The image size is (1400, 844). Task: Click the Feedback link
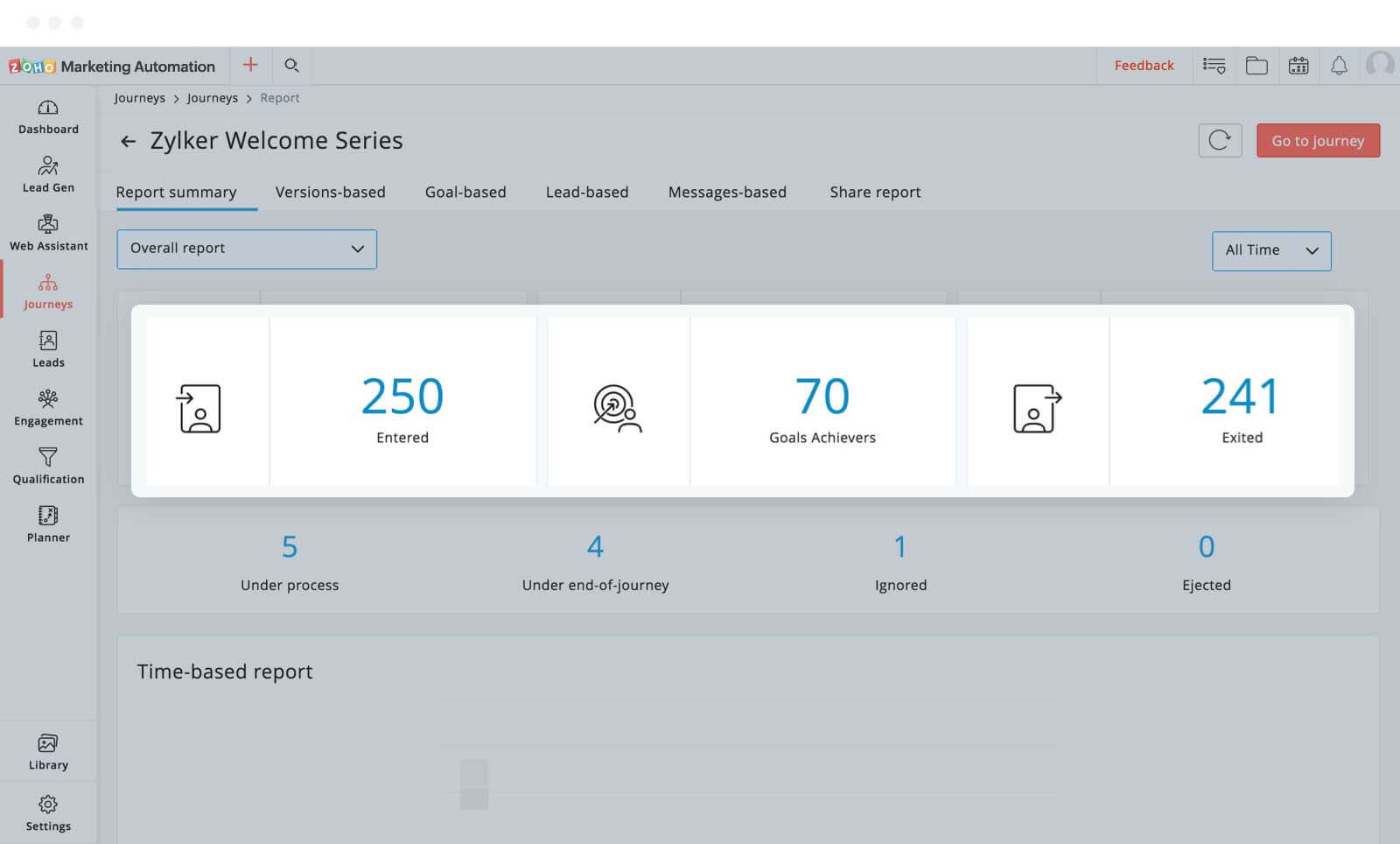coord(1144,66)
